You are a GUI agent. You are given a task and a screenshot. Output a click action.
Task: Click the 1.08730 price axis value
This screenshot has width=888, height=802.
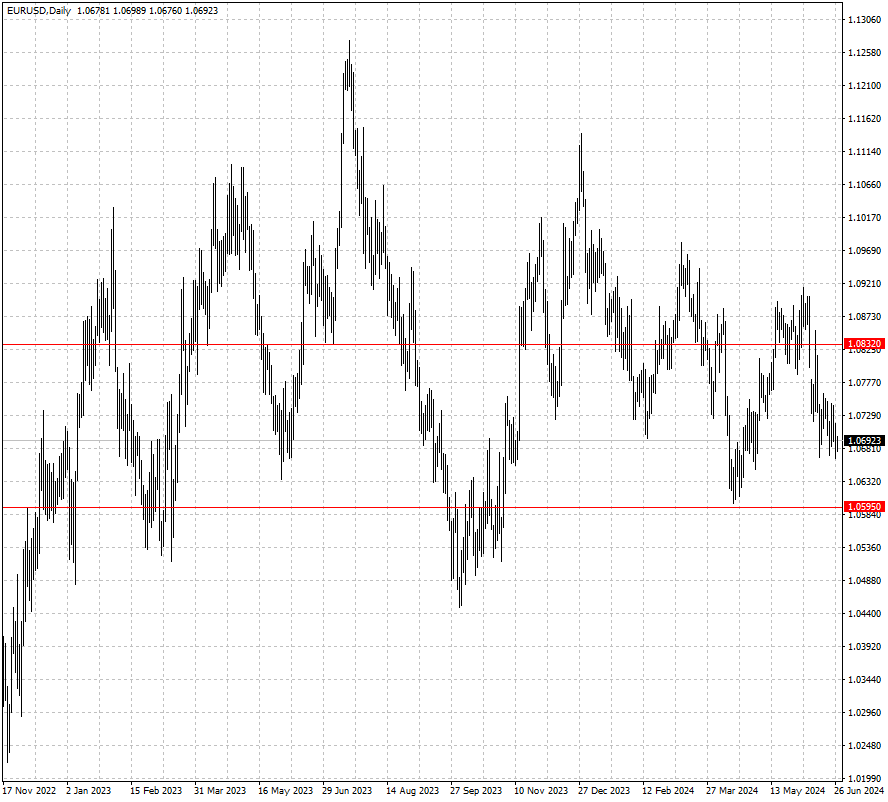[864, 316]
